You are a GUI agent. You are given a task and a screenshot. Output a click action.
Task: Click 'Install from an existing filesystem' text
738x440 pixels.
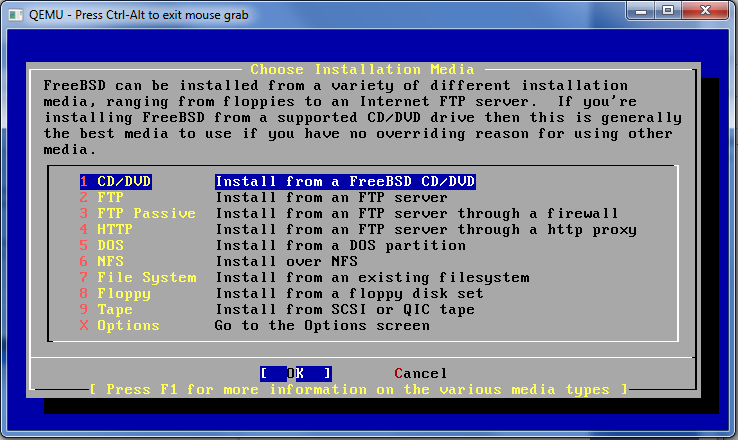tap(372, 278)
